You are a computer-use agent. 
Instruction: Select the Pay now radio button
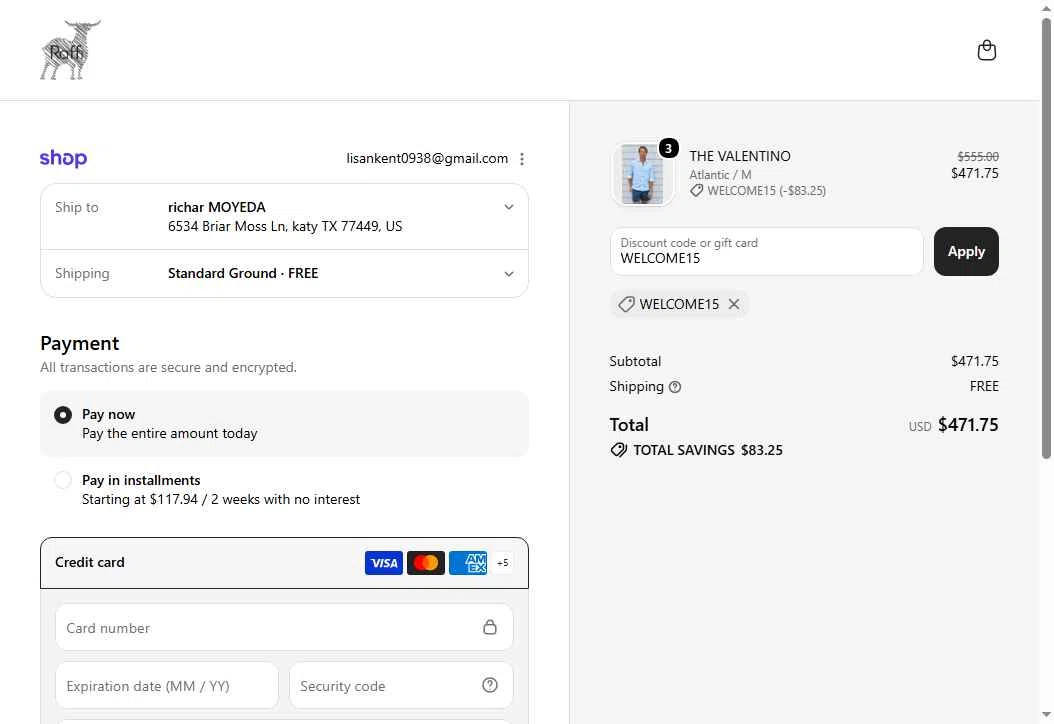point(63,415)
